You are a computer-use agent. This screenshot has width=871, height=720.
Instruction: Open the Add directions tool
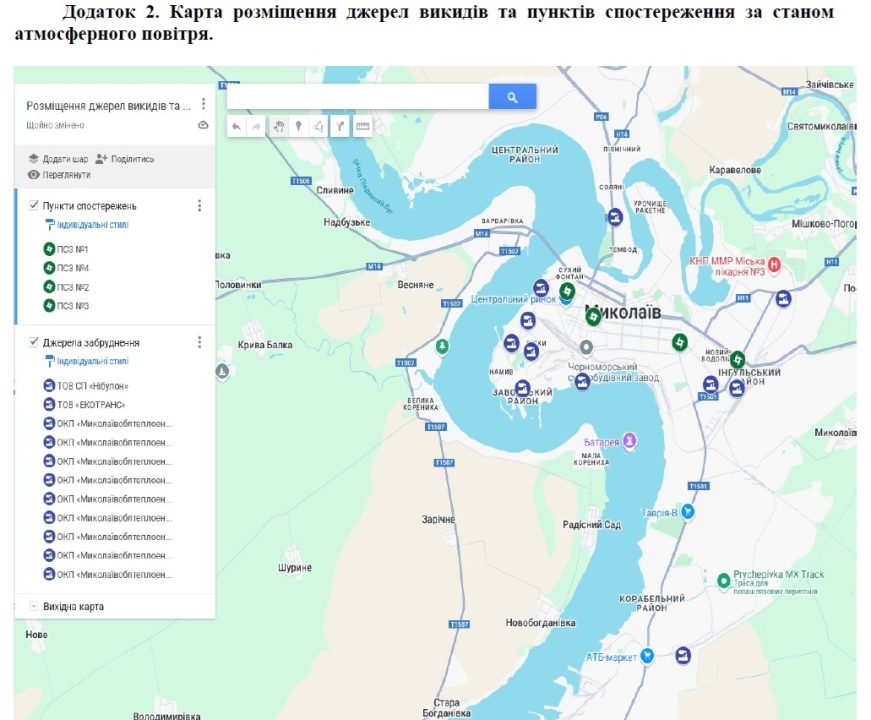click(339, 127)
